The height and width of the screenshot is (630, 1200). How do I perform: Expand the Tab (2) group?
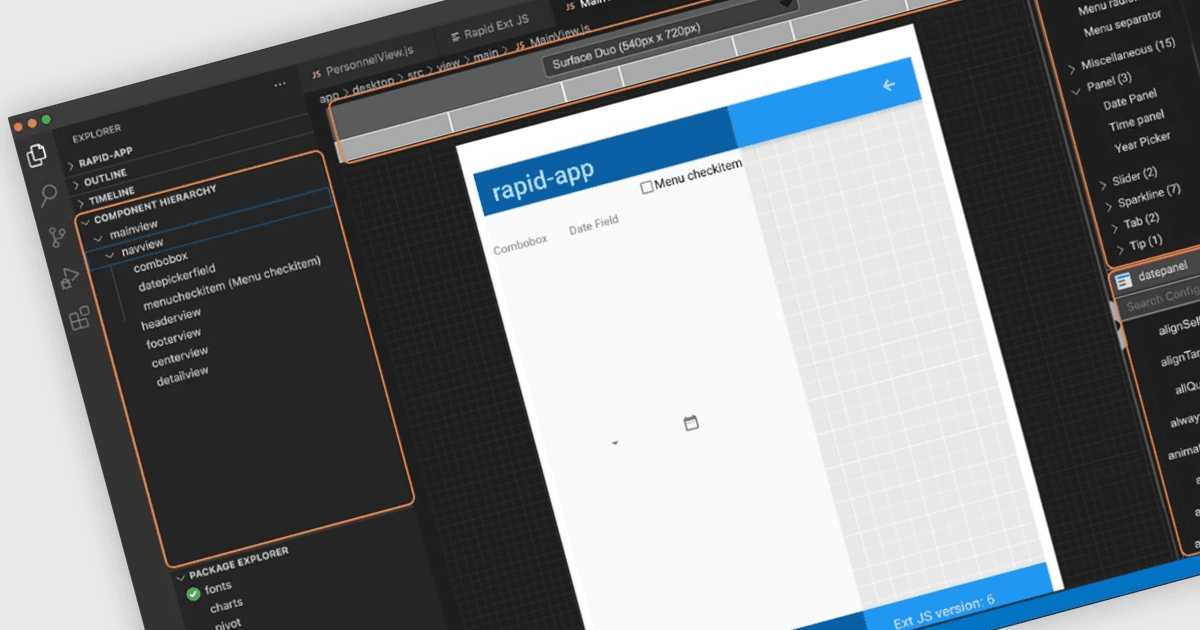click(x=1113, y=228)
